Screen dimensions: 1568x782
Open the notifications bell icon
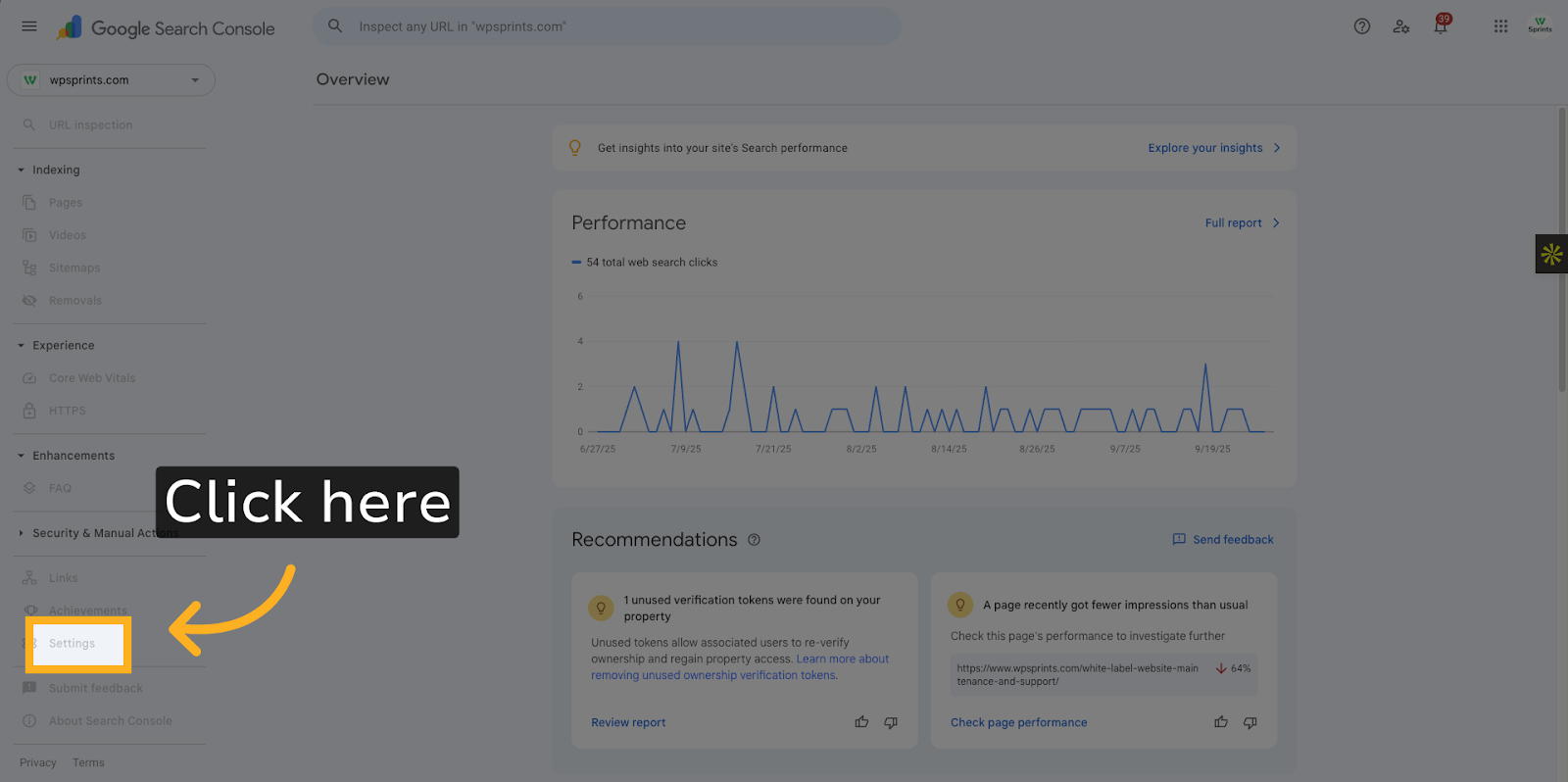point(1440,26)
